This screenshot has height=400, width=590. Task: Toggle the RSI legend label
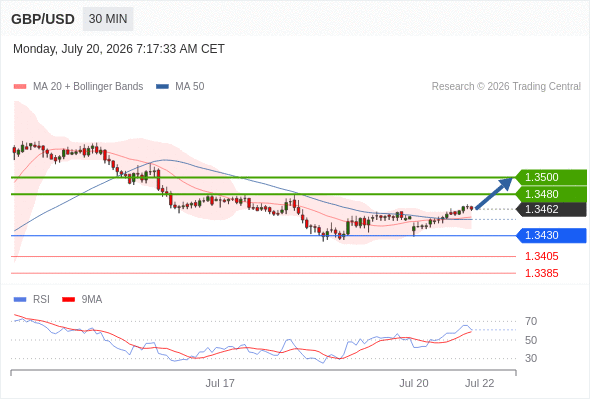[x=41, y=300]
